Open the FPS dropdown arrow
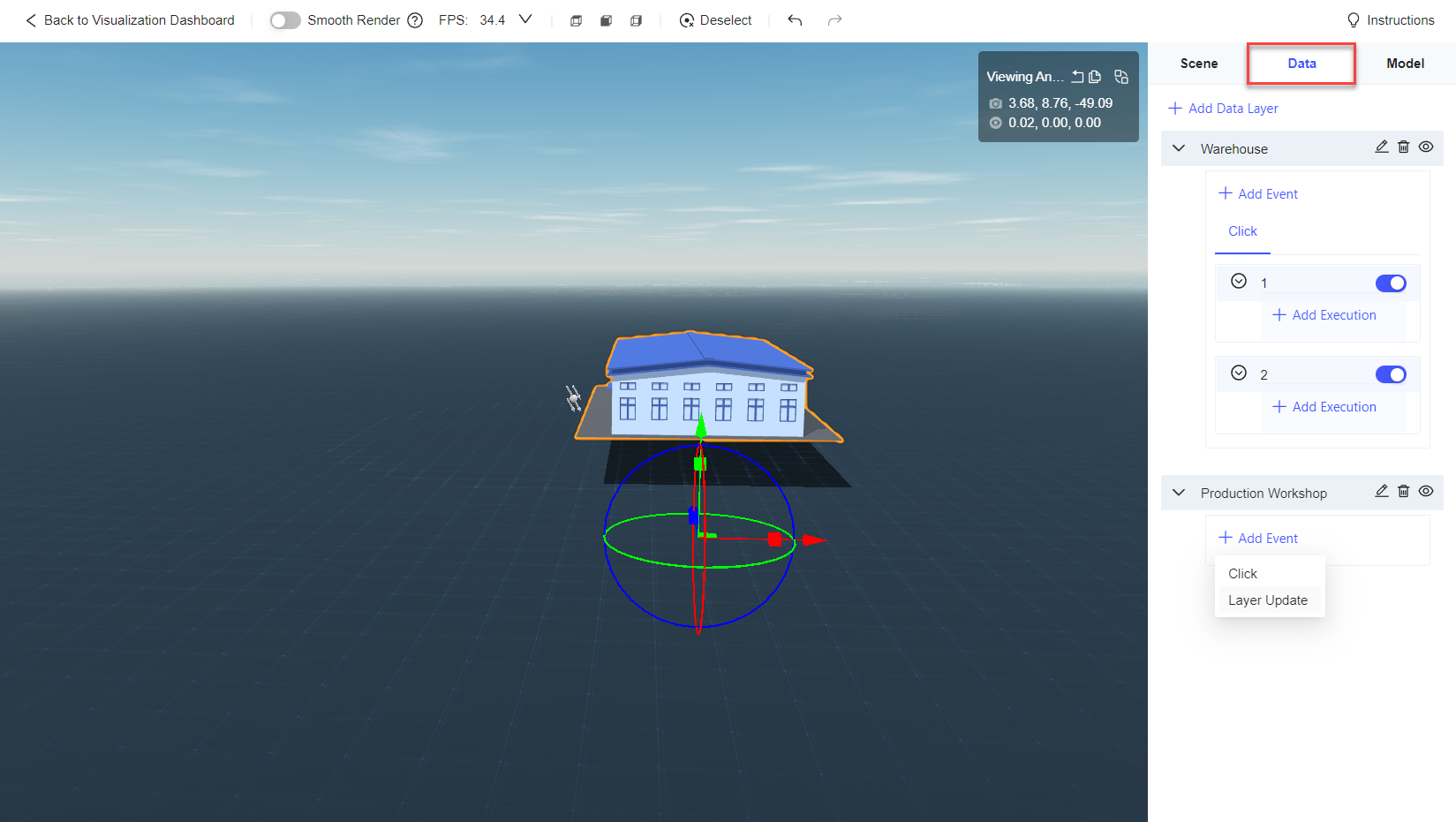The width and height of the screenshot is (1456, 822). point(525,19)
